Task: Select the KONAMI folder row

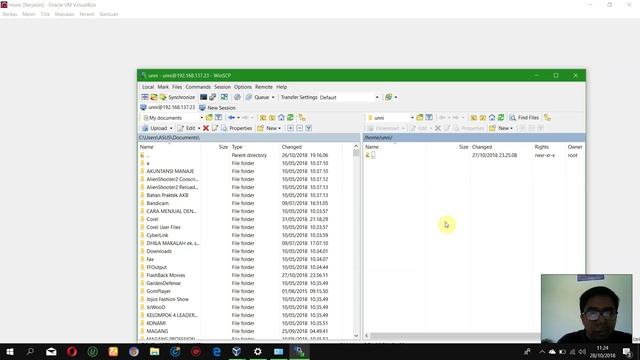Action: [x=245, y=323]
